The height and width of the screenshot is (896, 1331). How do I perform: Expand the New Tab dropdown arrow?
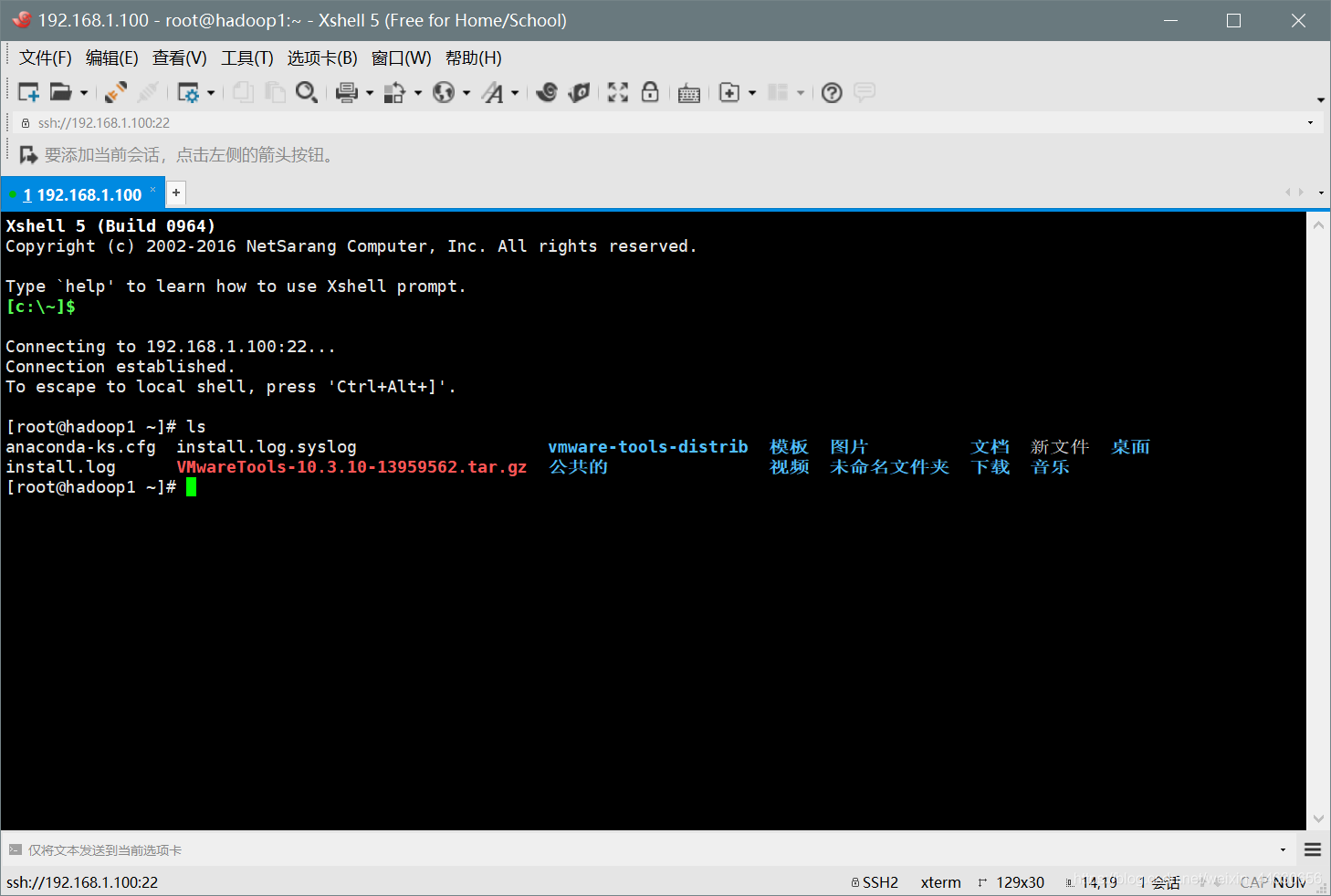(752, 93)
